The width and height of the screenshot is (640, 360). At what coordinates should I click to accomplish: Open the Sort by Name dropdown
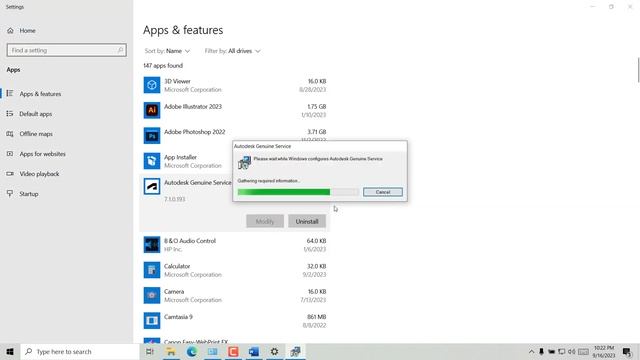pyautogui.click(x=167, y=51)
